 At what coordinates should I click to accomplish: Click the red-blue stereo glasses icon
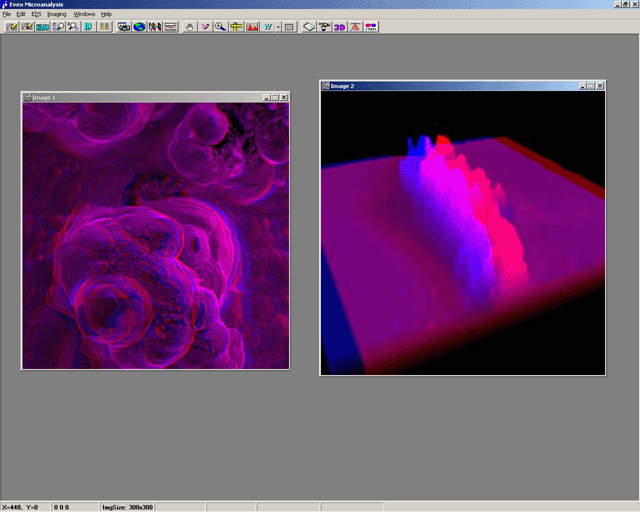coord(371,27)
